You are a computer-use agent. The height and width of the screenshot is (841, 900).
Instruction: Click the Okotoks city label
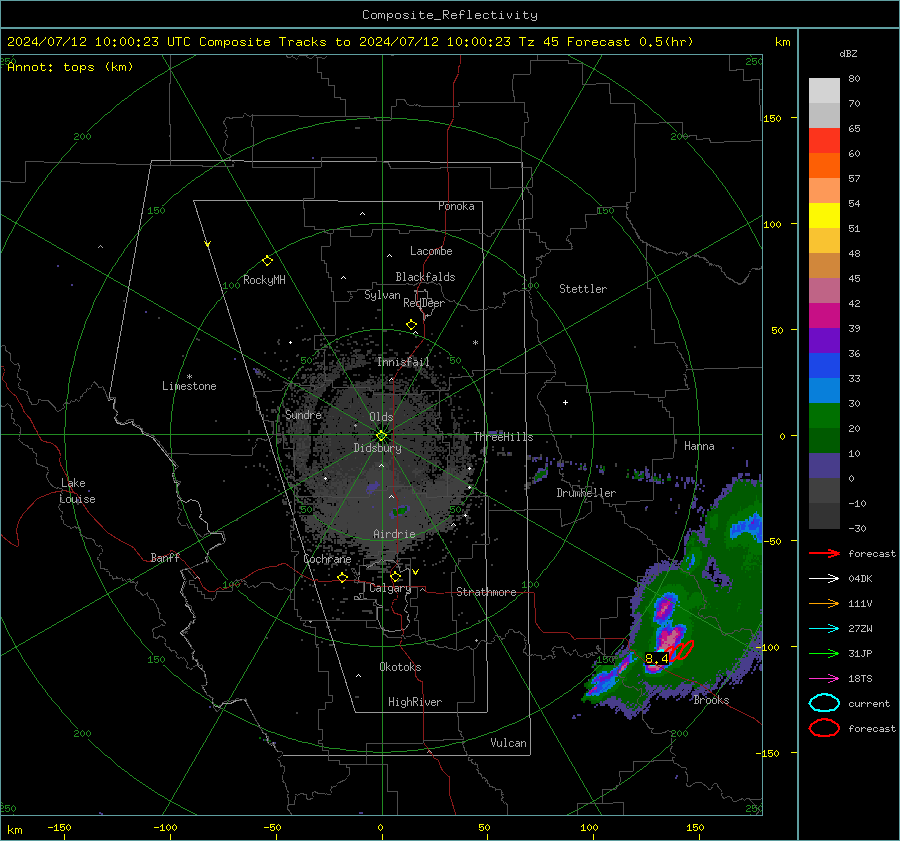[x=400, y=667]
